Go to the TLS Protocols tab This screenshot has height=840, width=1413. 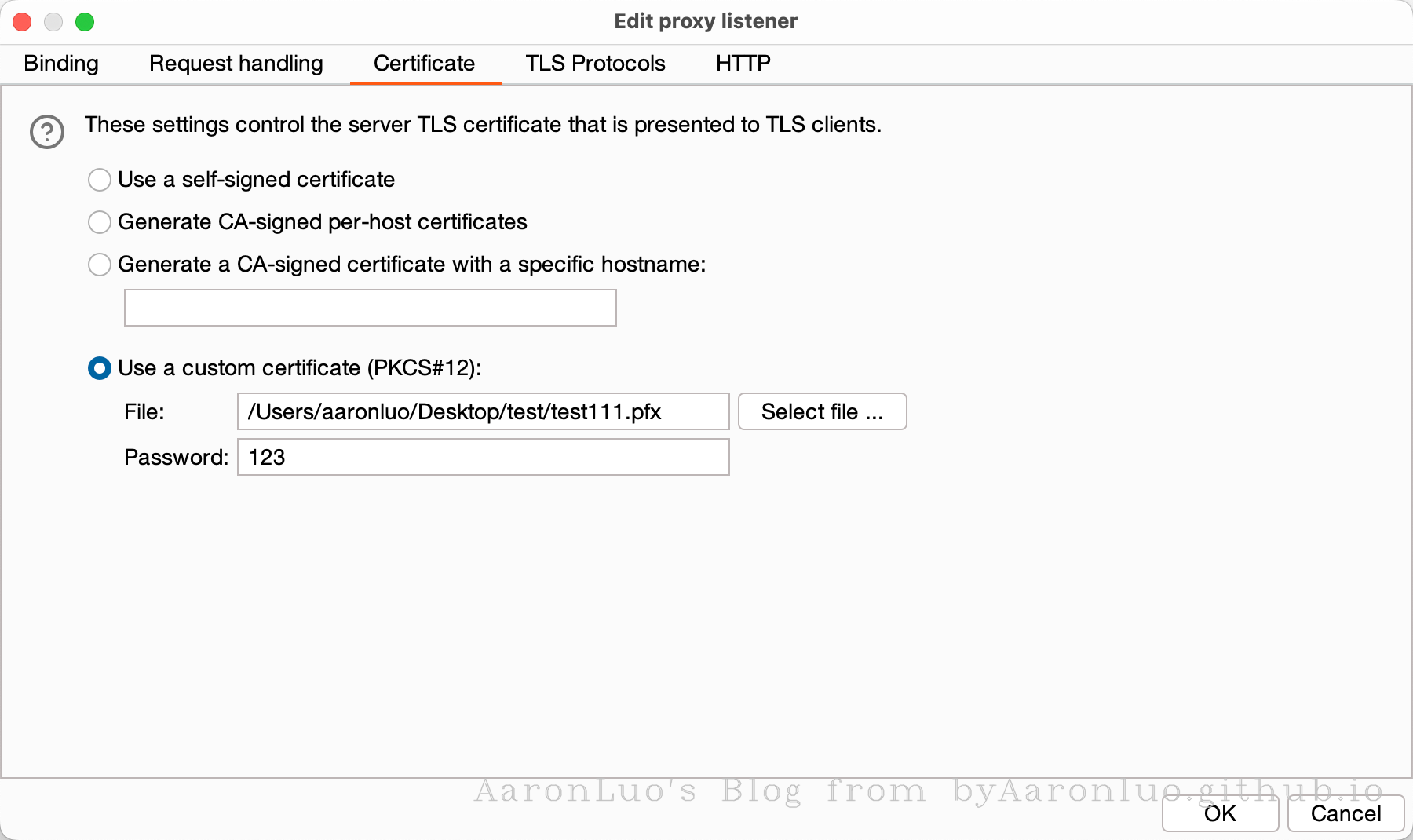pyautogui.click(x=595, y=64)
